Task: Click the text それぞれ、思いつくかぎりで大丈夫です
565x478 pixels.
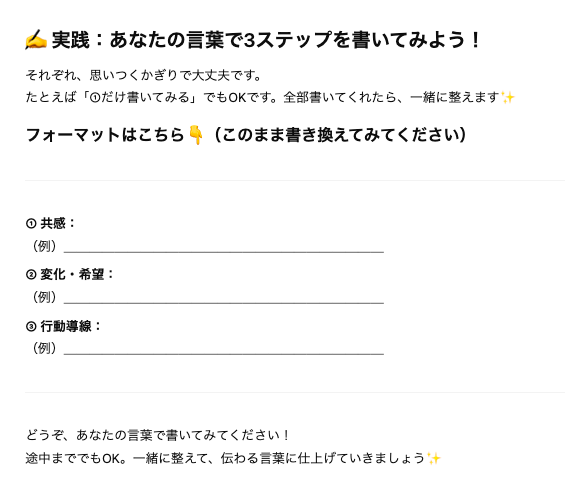Action: [x=143, y=75]
